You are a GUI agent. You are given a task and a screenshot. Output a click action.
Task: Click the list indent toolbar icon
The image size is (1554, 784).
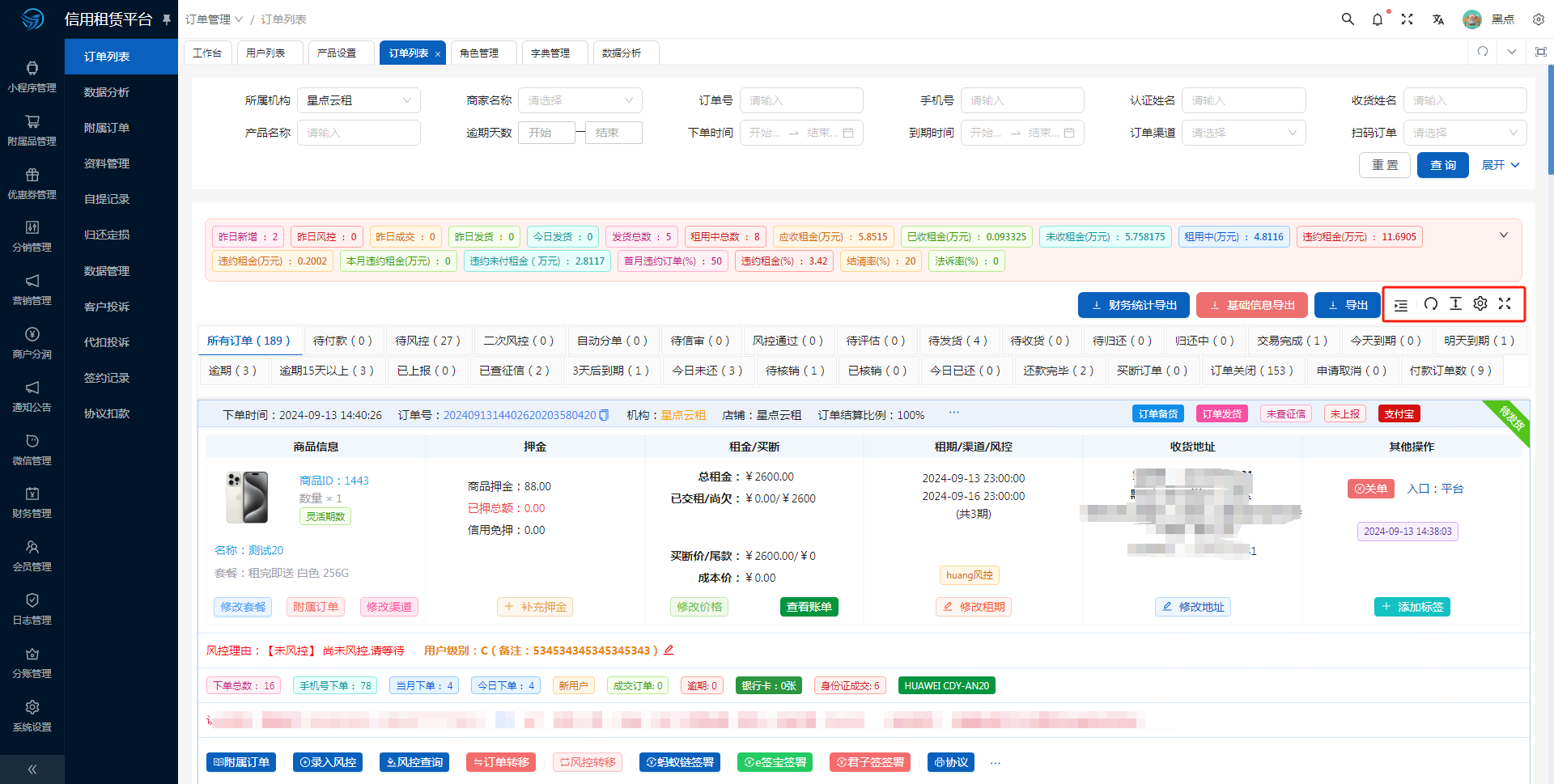coord(1401,305)
